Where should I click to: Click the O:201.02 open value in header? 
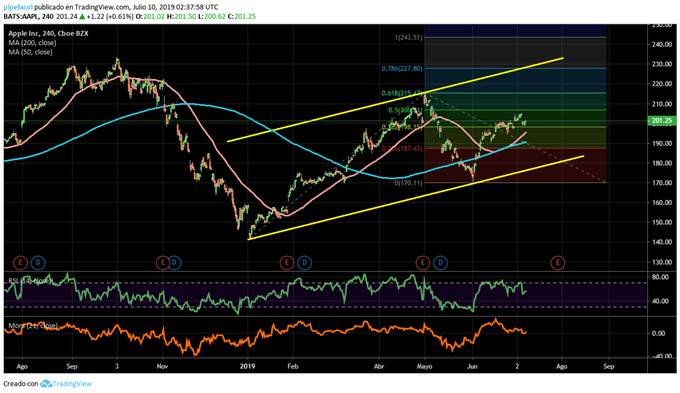[150, 16]
